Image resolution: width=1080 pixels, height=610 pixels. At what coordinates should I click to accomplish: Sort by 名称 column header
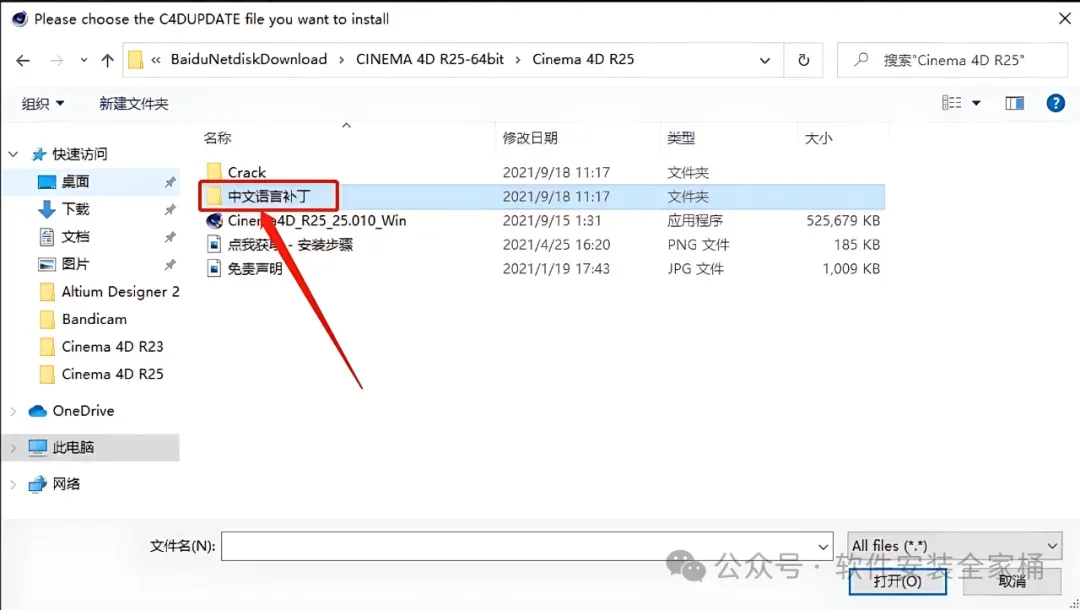[218, 138]
